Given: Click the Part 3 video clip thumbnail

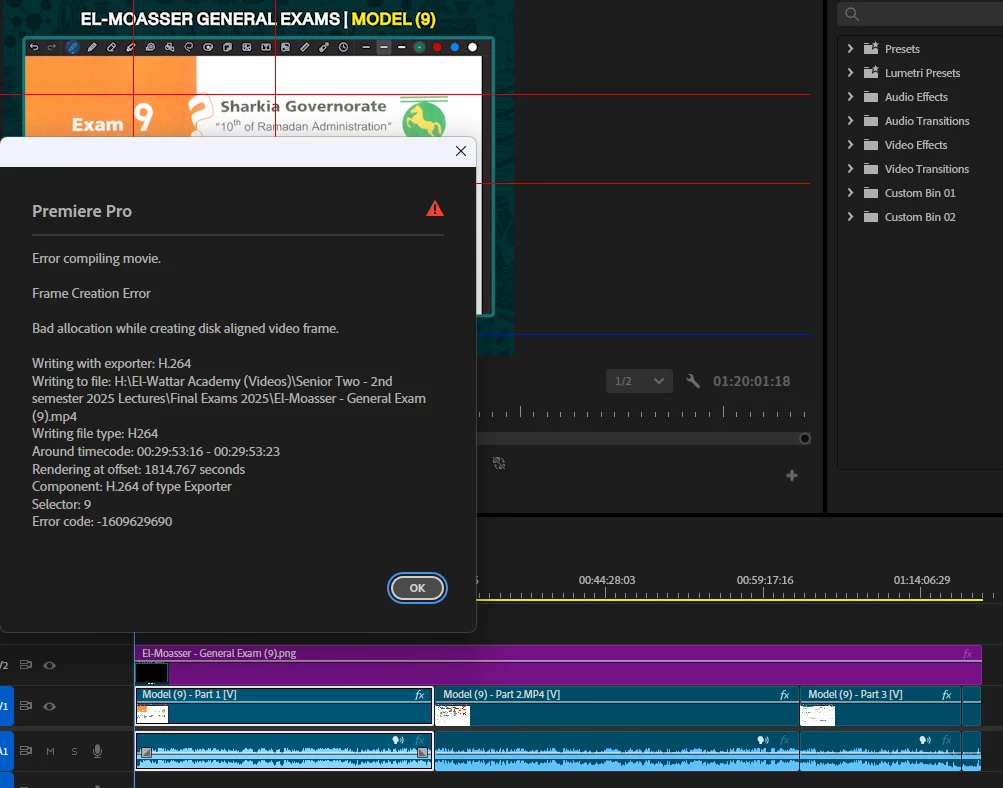Looking at the screenshot, I should (818, 714).
